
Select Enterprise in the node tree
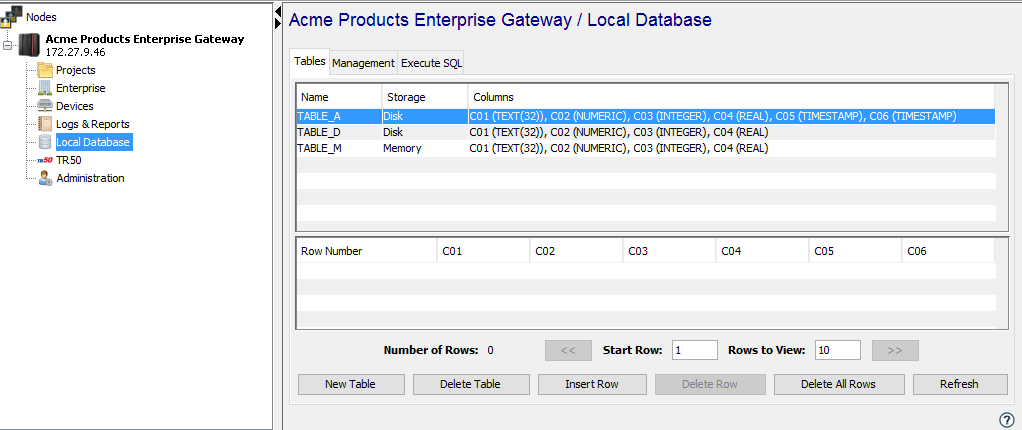point(81,88)
